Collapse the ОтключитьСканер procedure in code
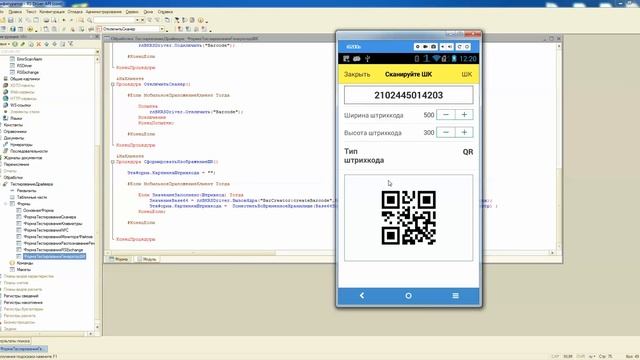The image size is (640, 360). click(113, 84)
